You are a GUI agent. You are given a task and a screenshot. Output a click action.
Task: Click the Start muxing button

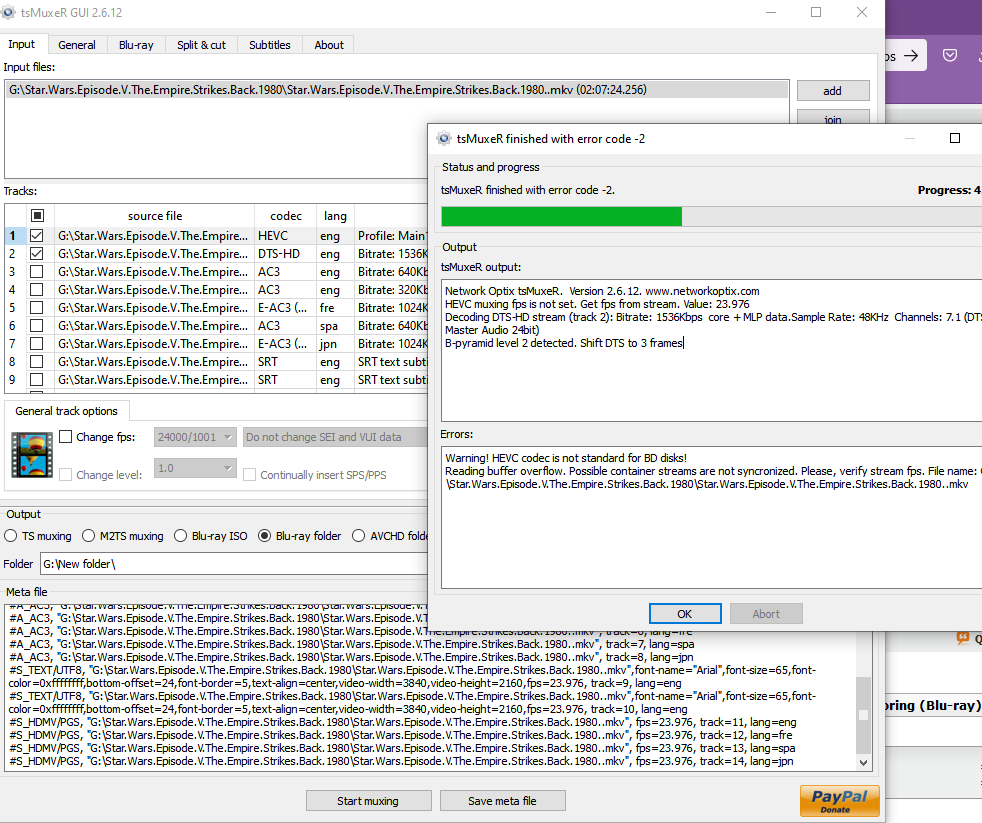[368, 800]
